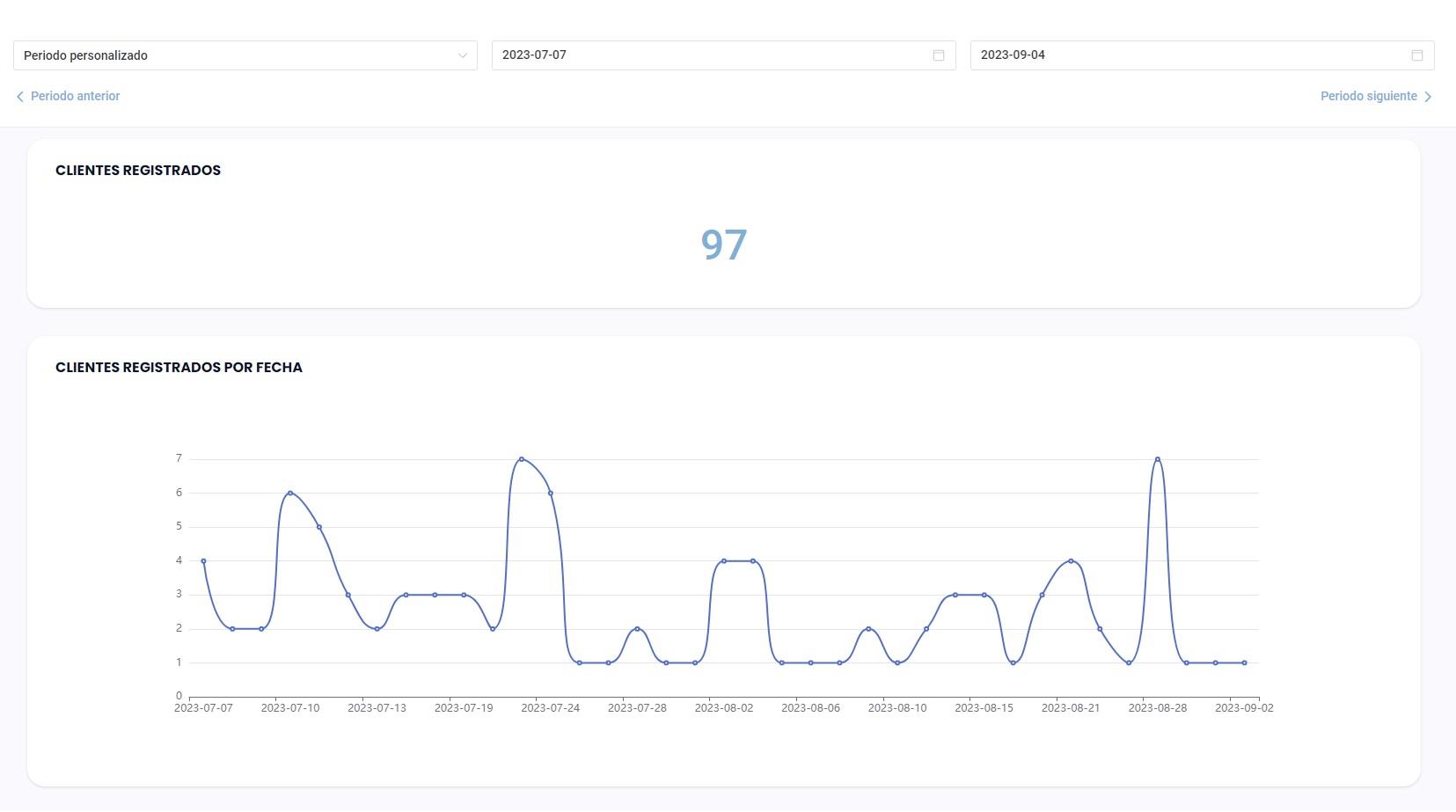Screen dimensions: 1456x812
Task: Select the data point at 2023-08-28 peak
Action: tap(1157, 458)
